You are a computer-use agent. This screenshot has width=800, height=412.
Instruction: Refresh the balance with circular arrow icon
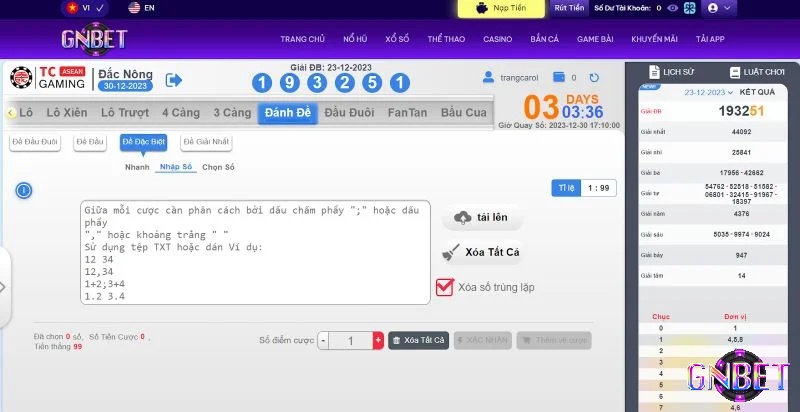coord(594,78)
